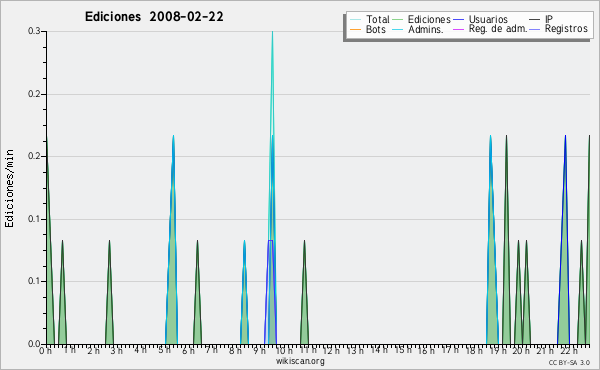Click the '0 h' x-axis label
Viewport: 600px width, 370px height.
[x=46, y=351]
